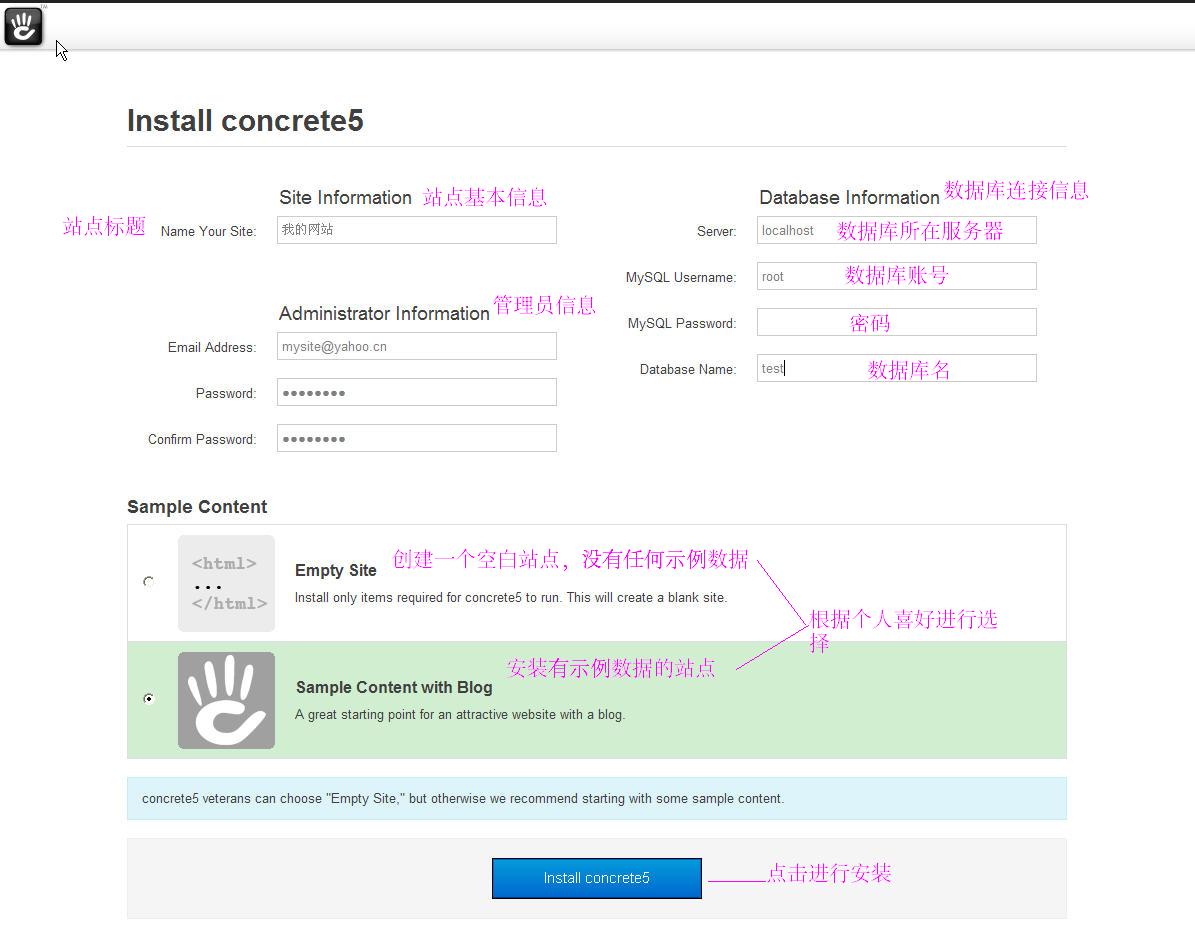Click the Confirm Password field

pyautogui.click(x=417, y=438)
